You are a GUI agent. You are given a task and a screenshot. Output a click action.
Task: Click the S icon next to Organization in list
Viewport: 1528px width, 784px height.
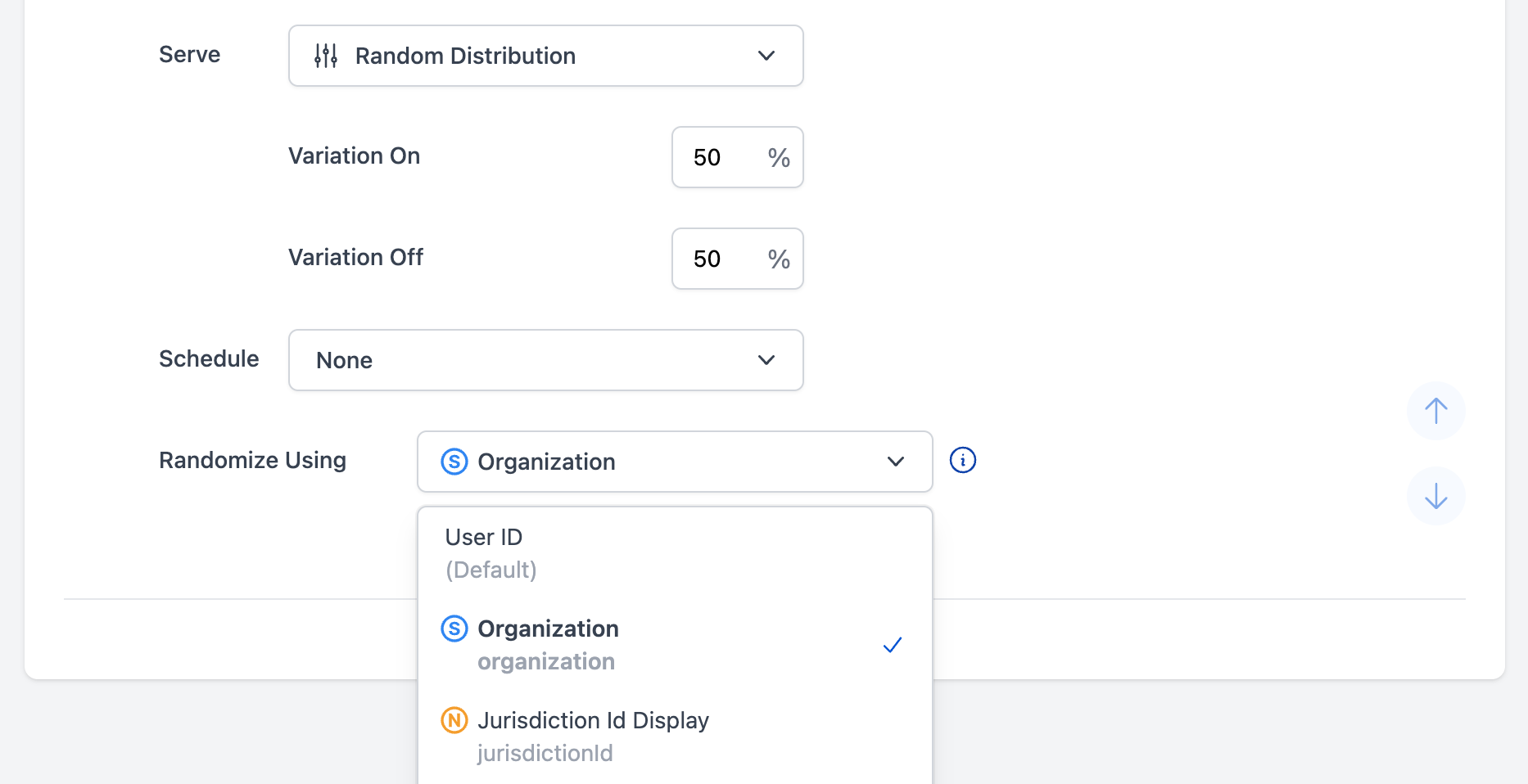pyautogui.click(x=454, y=629)
